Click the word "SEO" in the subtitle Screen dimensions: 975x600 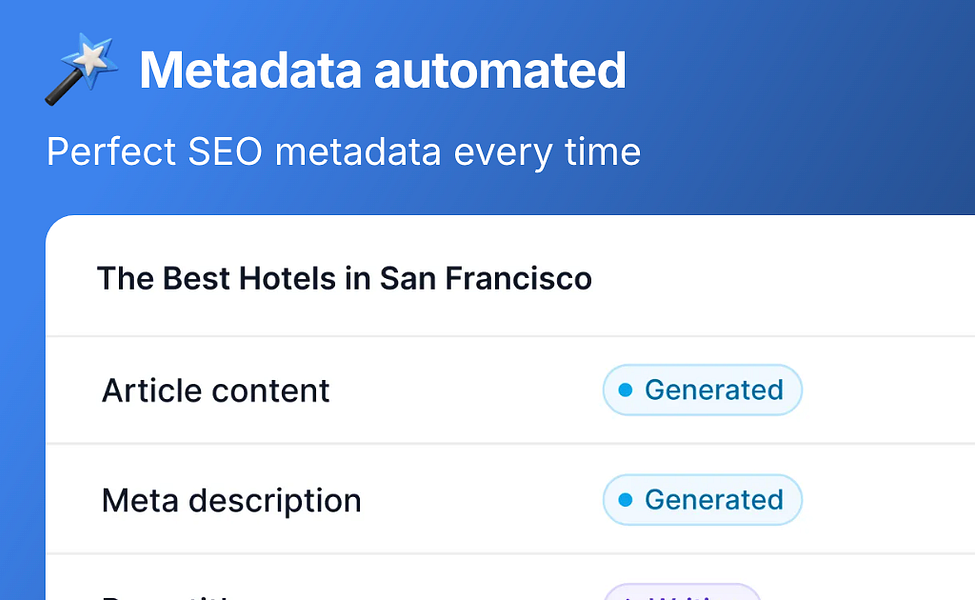pos(227,152)
